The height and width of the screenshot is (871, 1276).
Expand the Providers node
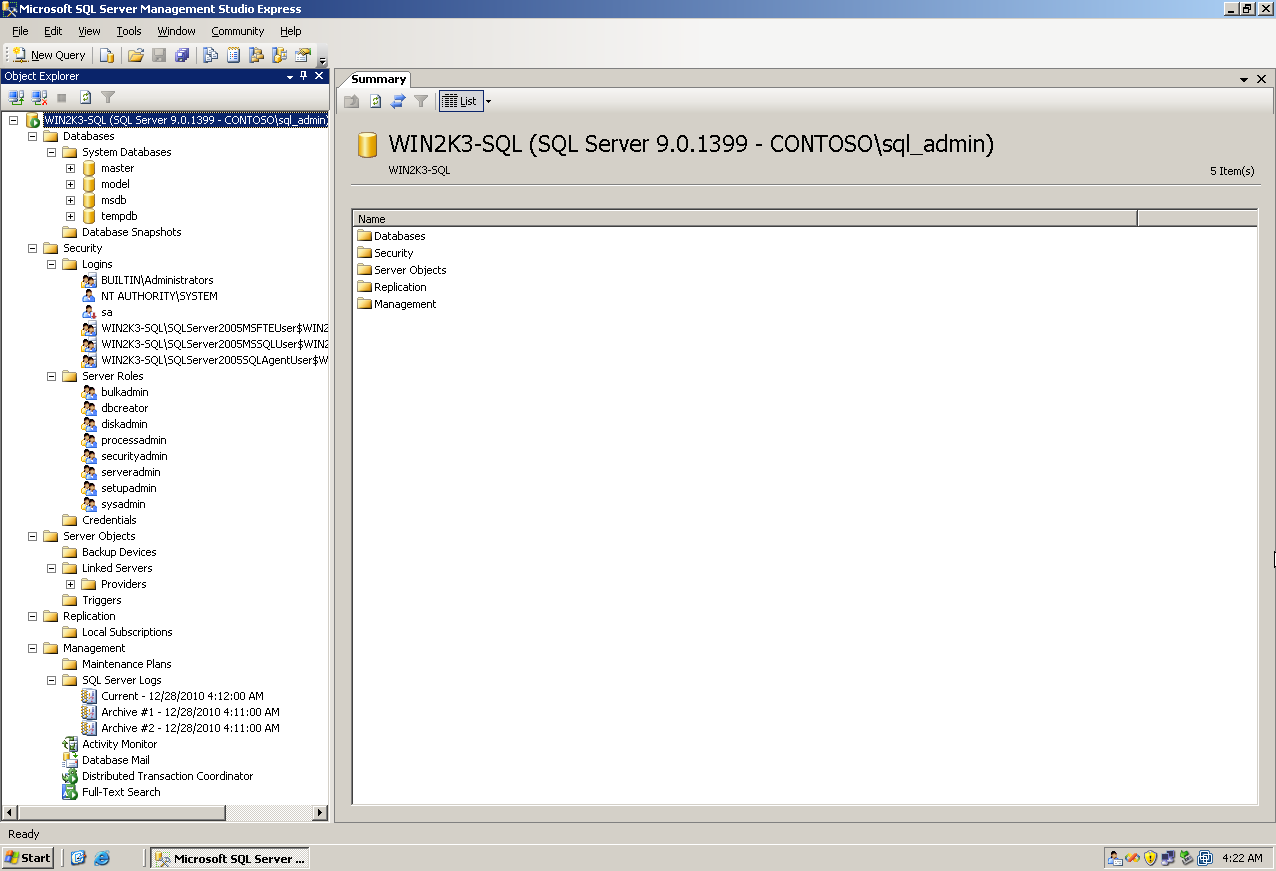click(71, 584)
